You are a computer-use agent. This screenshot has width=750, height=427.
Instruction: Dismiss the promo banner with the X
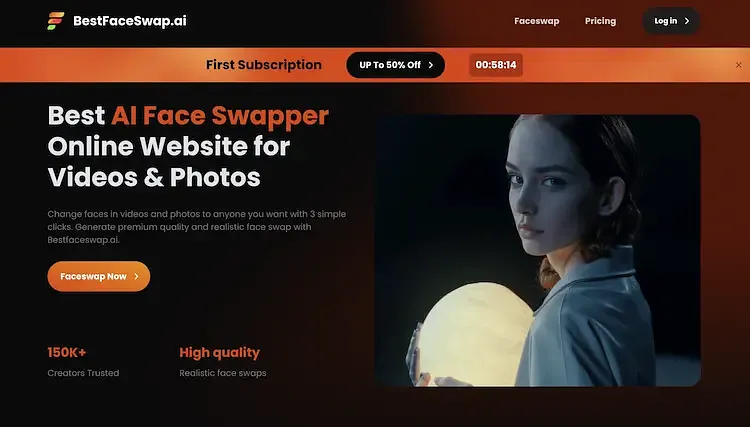[739, 65]
